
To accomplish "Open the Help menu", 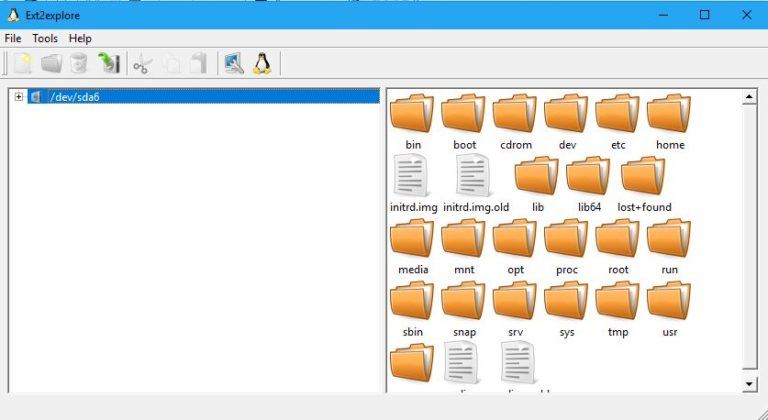I will [80, 38].
